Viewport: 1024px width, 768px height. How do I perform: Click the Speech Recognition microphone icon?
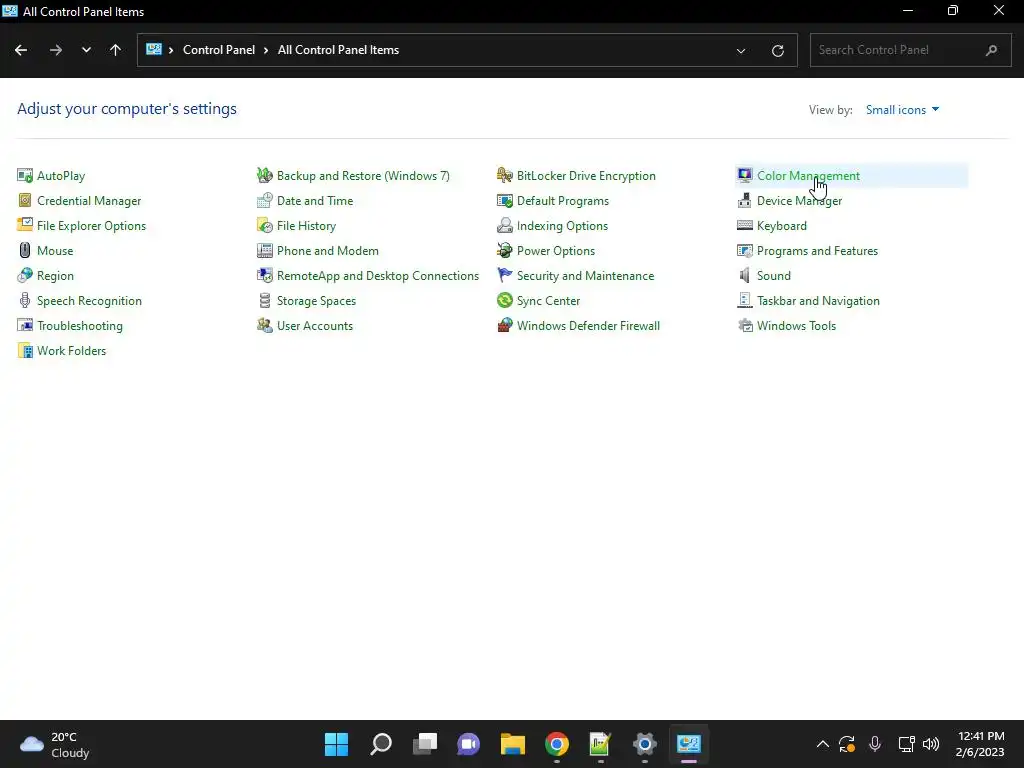tap(25, 300)
